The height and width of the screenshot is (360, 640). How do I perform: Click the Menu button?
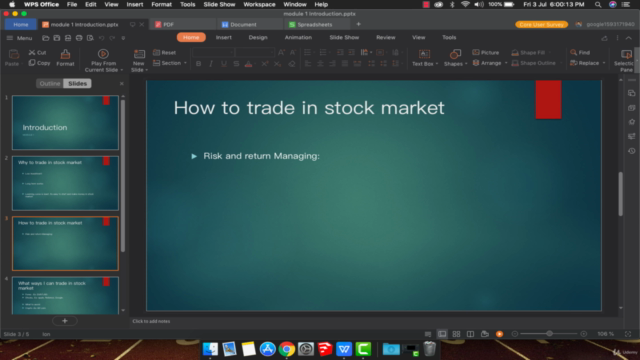(19, 38)
